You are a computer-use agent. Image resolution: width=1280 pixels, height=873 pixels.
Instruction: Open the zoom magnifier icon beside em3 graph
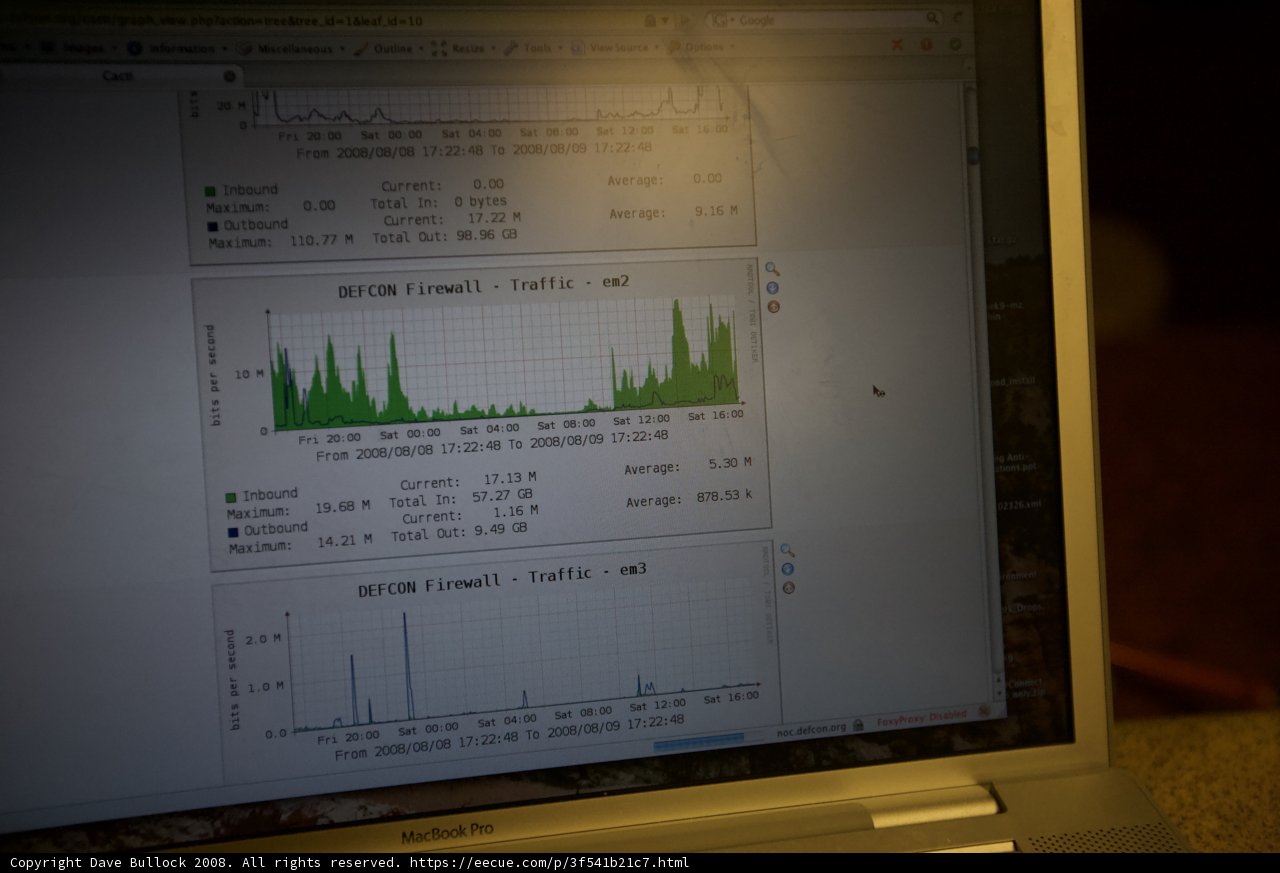tap(787, 550)
